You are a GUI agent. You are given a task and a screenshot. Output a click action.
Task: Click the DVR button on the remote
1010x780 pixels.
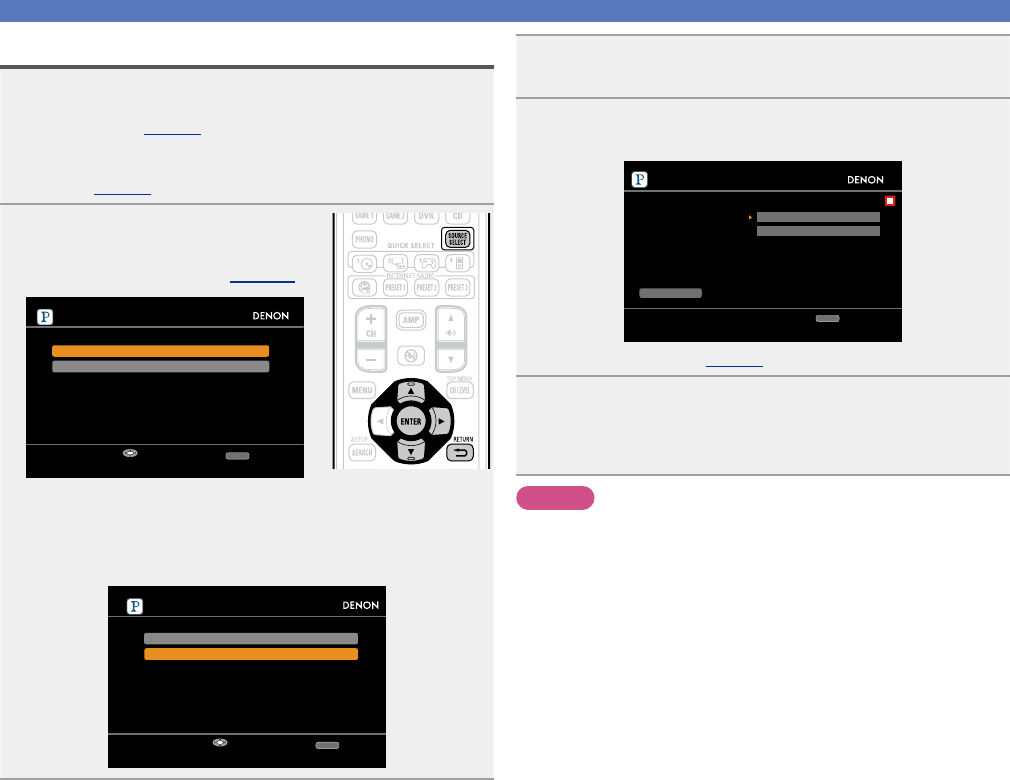point(426,217)
